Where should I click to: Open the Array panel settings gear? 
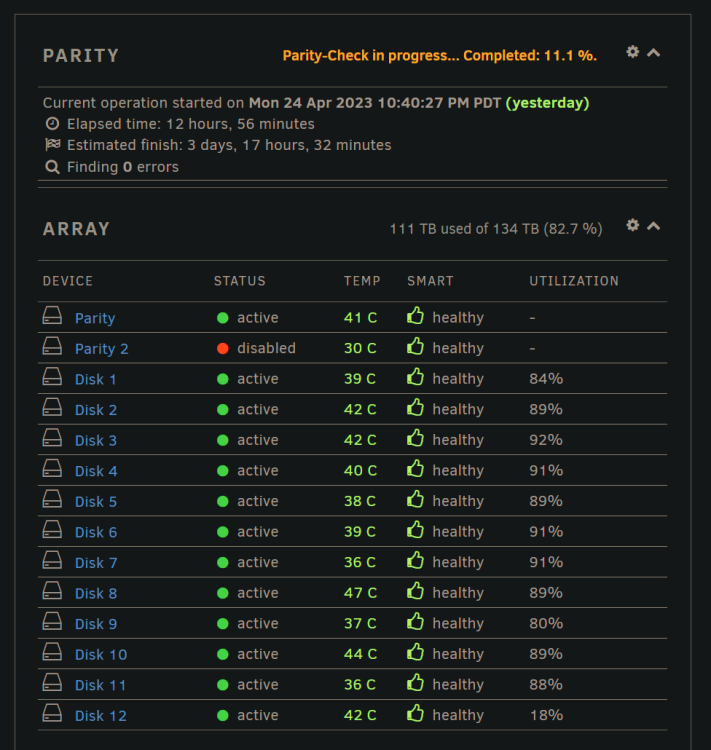point(633,225)
